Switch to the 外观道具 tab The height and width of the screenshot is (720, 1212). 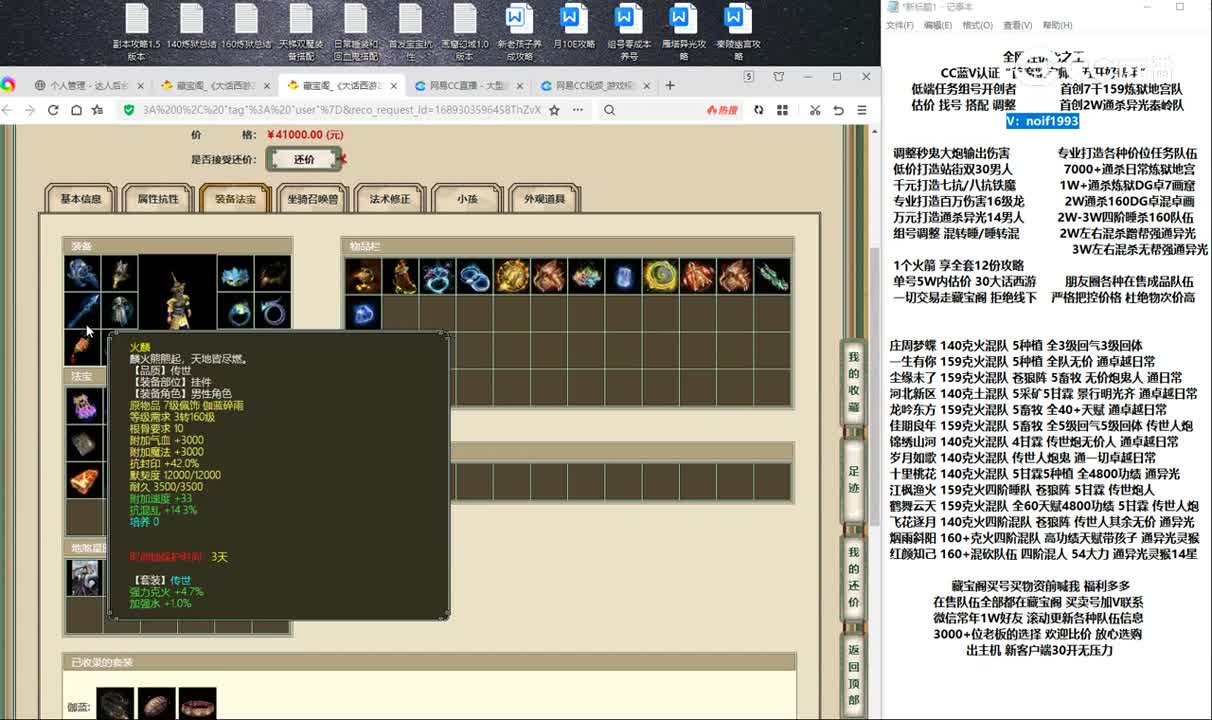pos(545,199)
